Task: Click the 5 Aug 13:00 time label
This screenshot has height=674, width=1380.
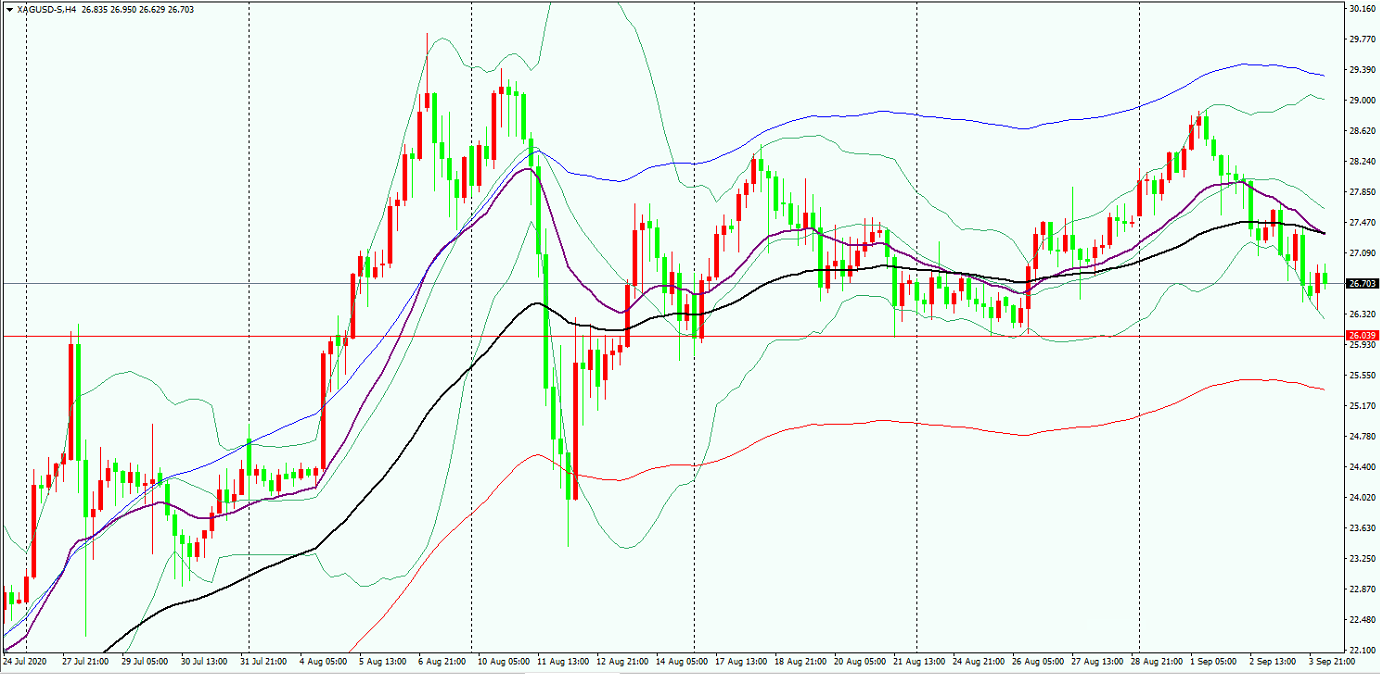Action: click(x=382, y=661)
